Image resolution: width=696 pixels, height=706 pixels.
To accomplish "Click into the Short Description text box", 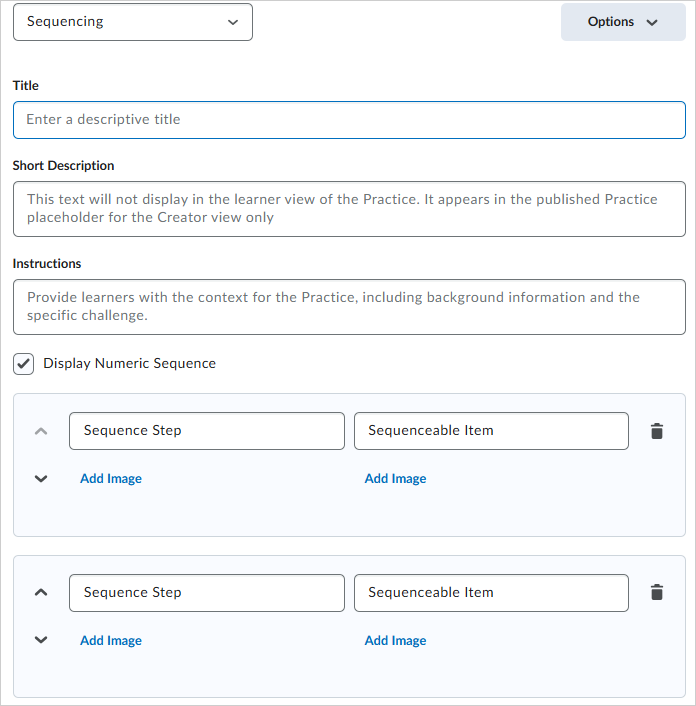I will pyautogui.click(x=349, y=209).
